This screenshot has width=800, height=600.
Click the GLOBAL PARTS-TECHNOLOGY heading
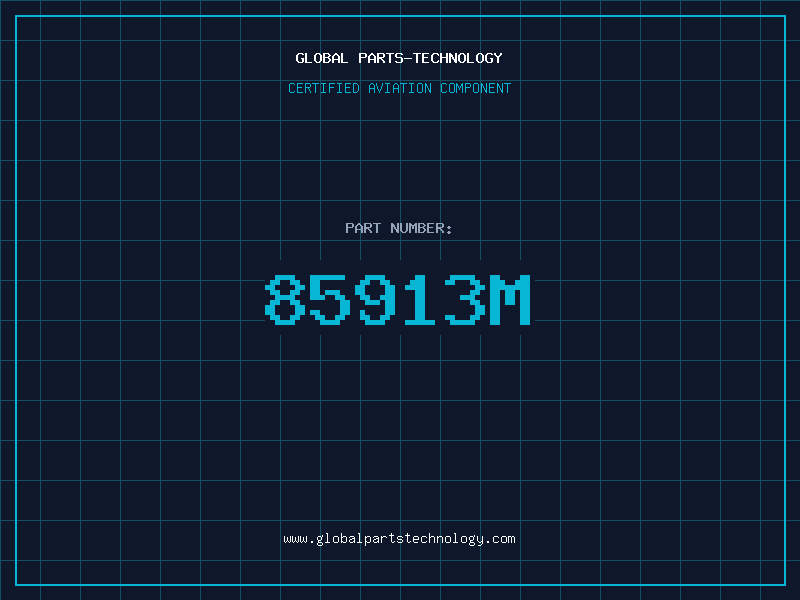399,58
